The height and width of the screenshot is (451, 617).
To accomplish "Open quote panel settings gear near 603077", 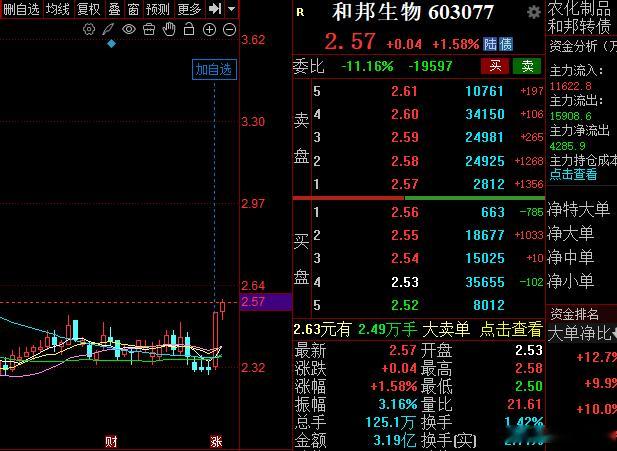I will coord(534,12).
